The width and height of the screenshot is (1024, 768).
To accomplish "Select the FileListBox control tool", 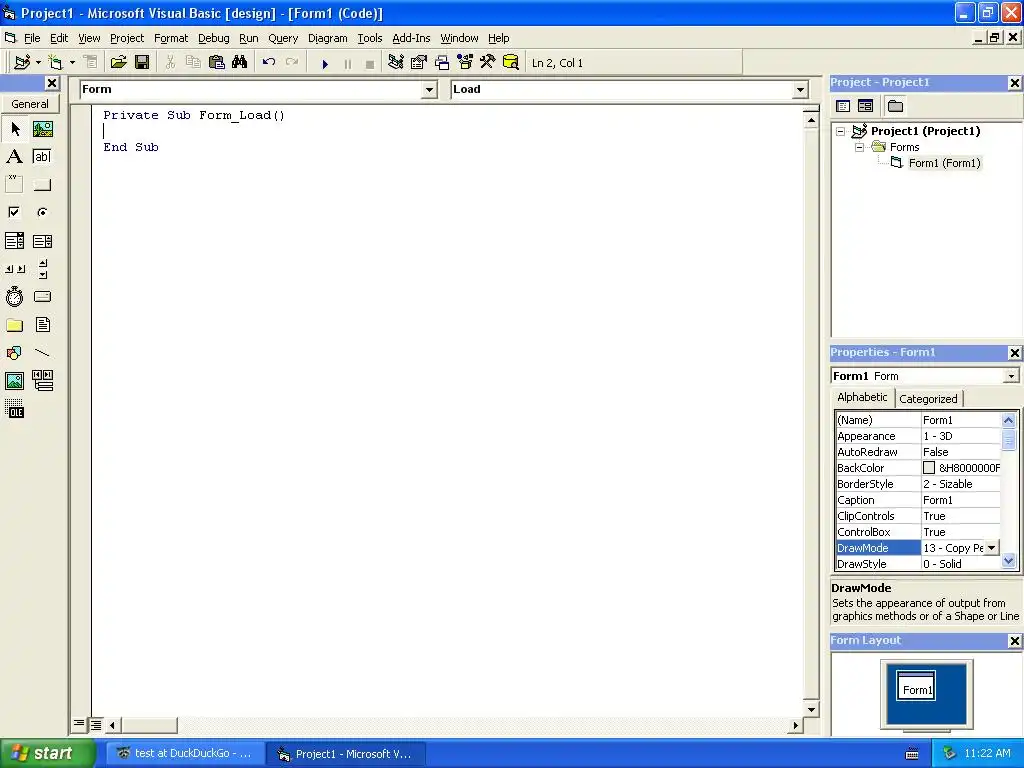I will [42, 325].
